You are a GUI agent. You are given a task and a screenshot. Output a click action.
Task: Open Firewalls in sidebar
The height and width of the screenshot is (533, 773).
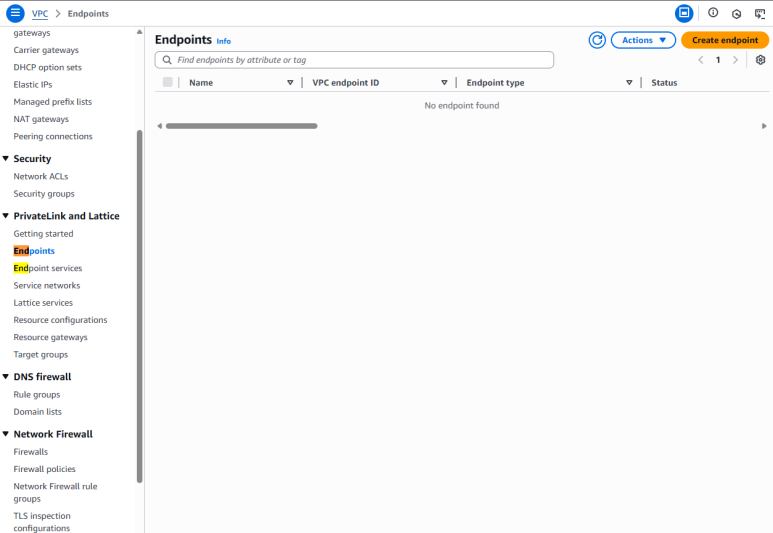[31, 452]
